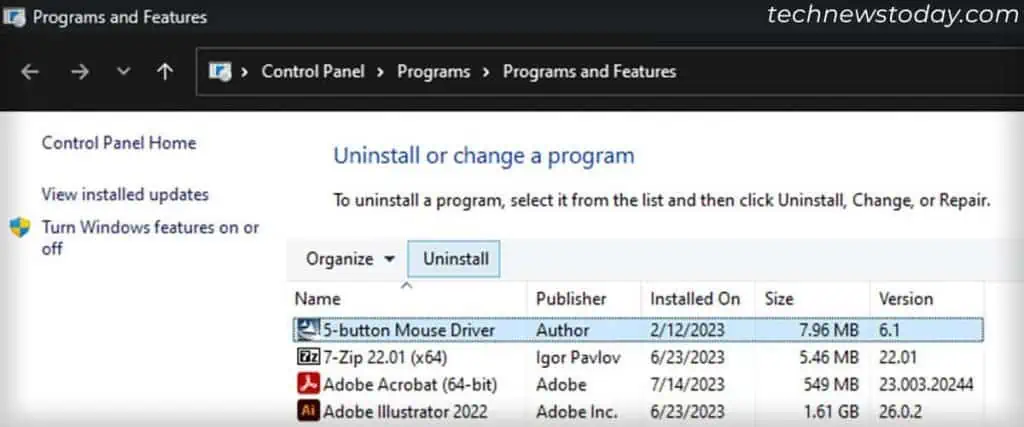Select Programs and Features breadcrumb
The width and height of the screenshot is (1024, 427).
[x=589, y=71]
